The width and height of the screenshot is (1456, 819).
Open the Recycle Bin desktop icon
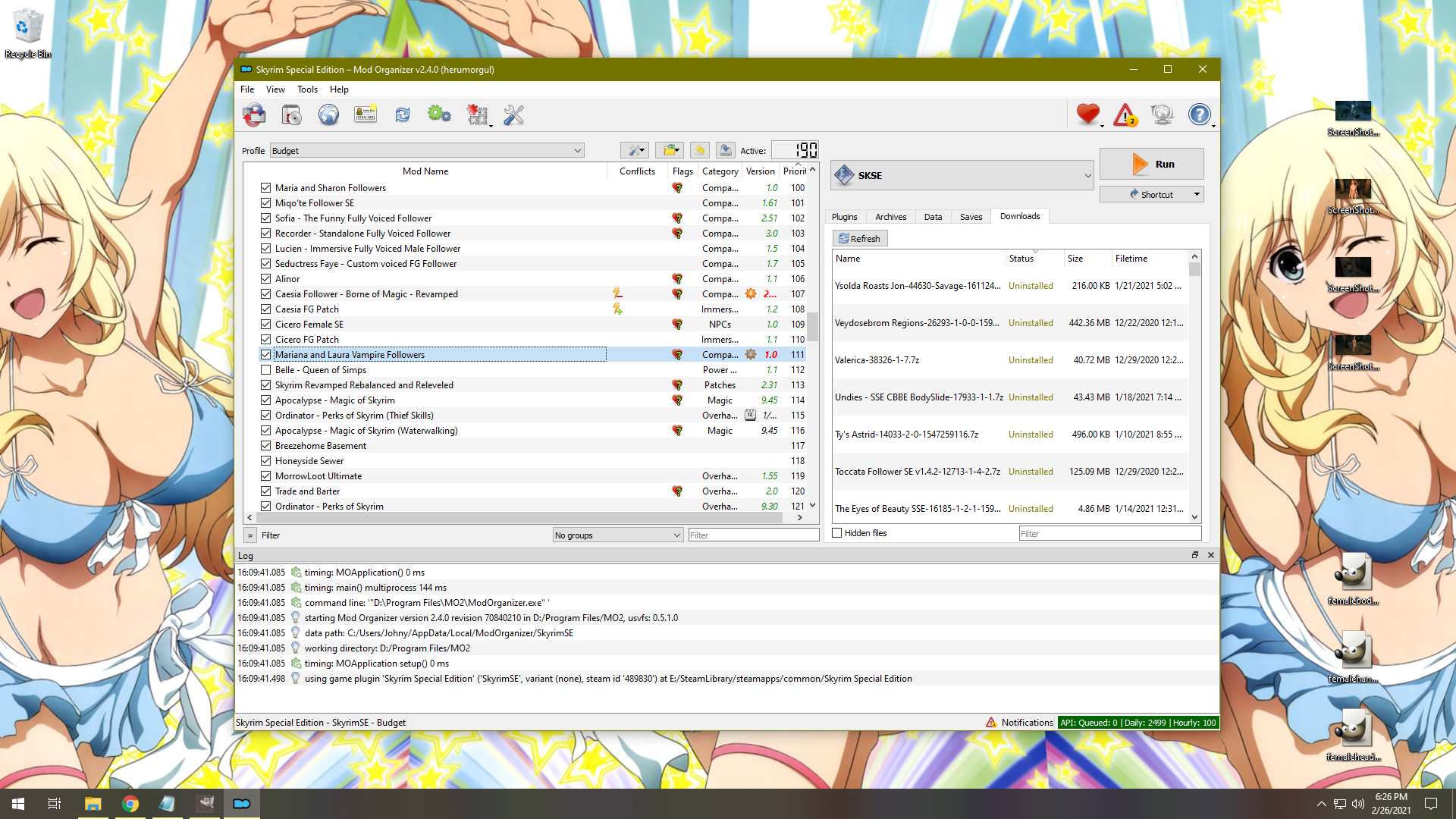(28, 33)
